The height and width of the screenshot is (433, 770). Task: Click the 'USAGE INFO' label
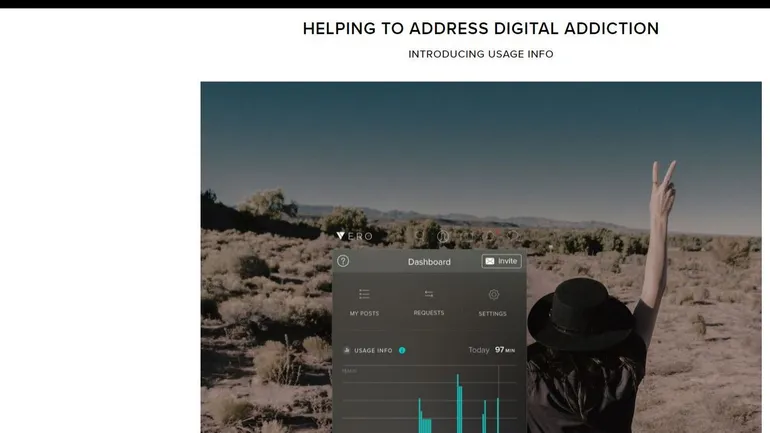click(x=373, y=351)
